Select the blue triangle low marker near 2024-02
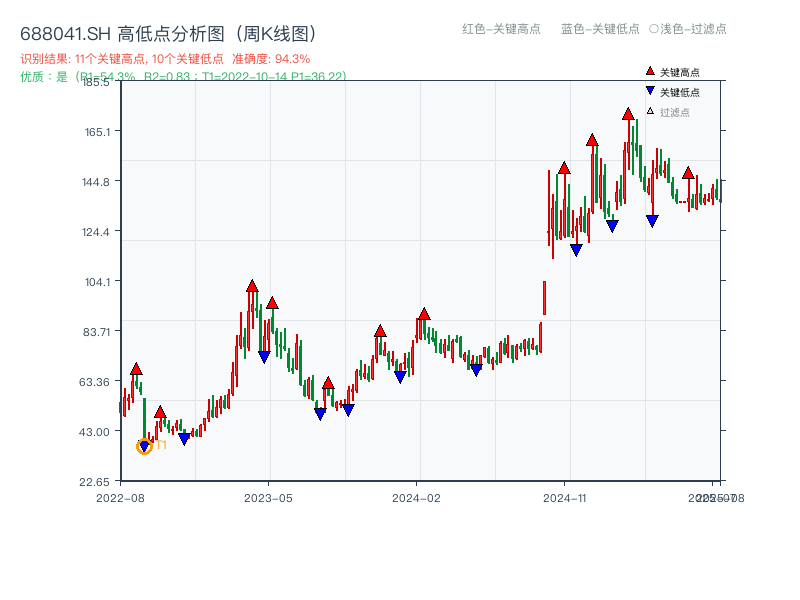The width and height of the screenshot is (800, 600). (400, 377)
